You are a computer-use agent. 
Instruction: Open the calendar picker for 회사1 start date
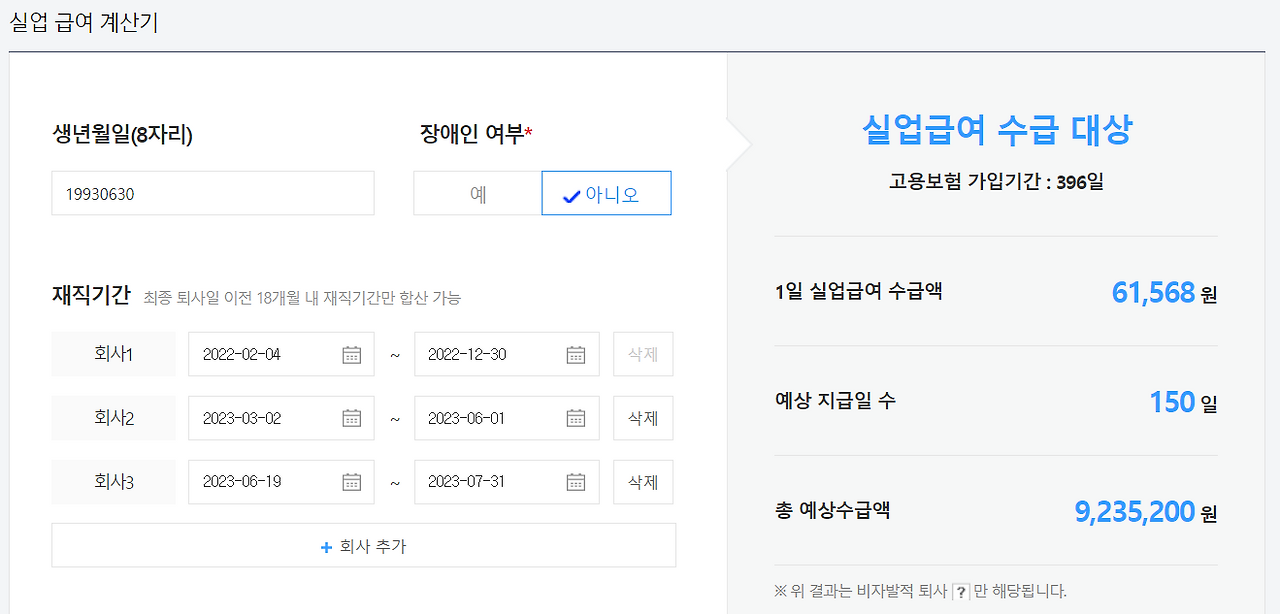pos(350,354)
